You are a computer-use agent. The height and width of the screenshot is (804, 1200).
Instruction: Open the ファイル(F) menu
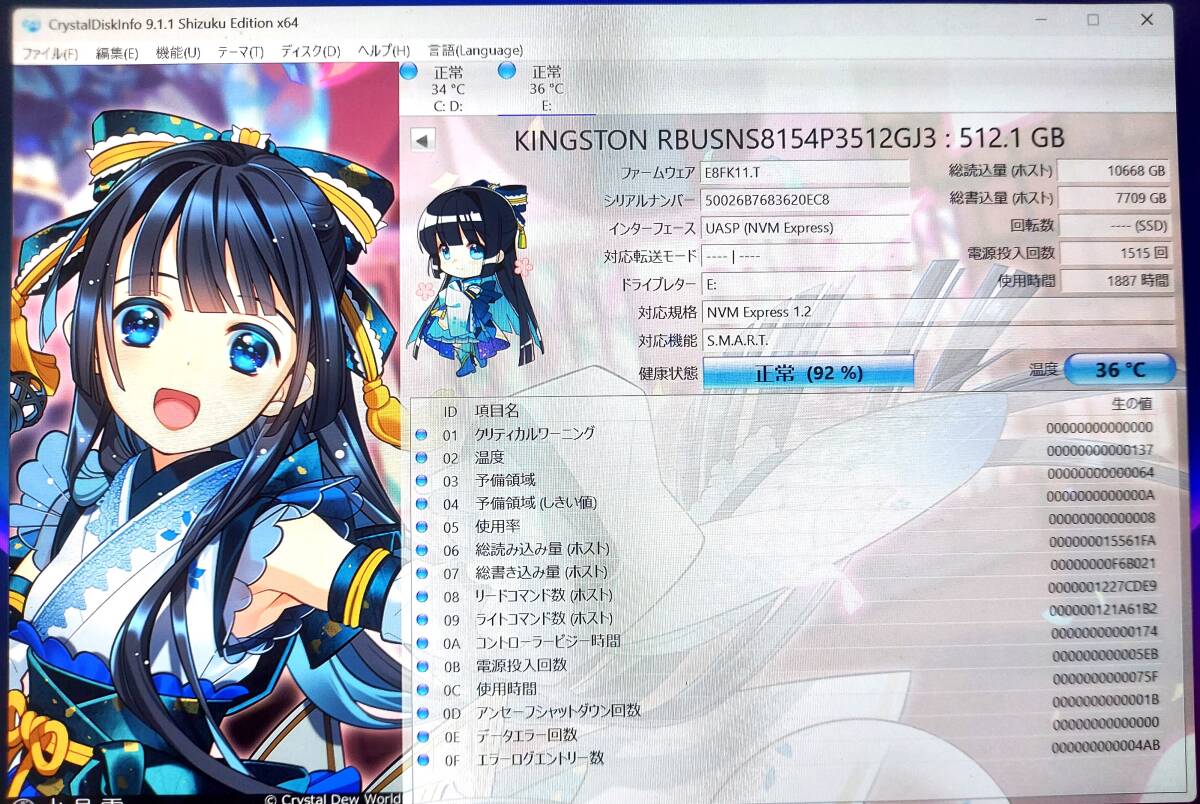click(49, 53)
